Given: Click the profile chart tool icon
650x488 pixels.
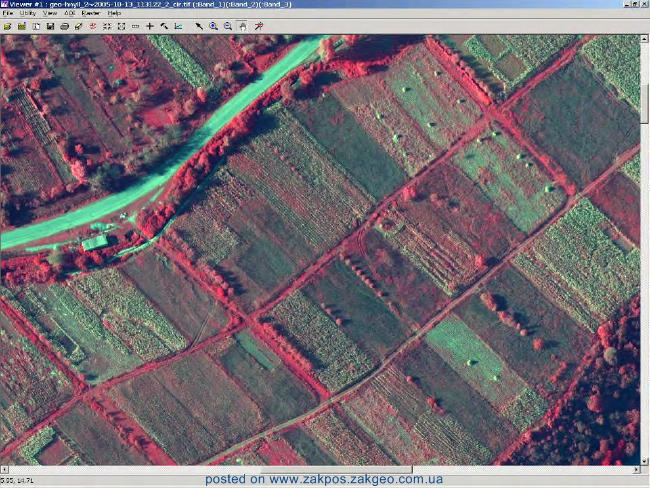Looking at the screenshot, I should click(178, 27).
